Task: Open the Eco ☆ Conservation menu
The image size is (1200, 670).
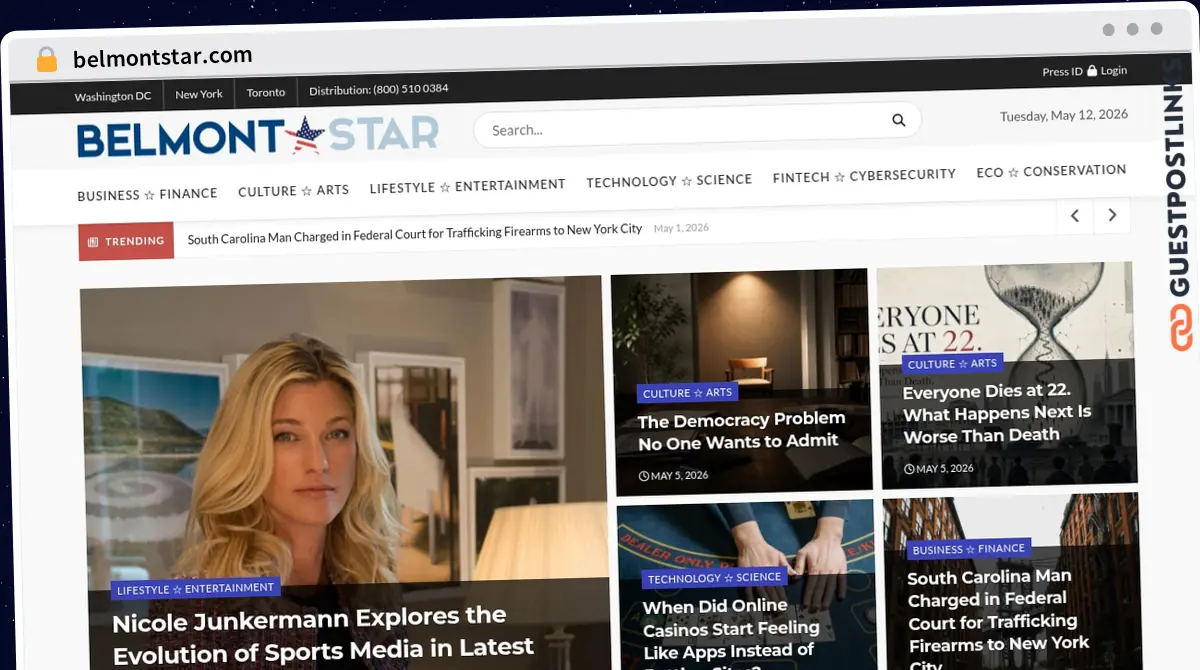Action: coord(1051,171)
